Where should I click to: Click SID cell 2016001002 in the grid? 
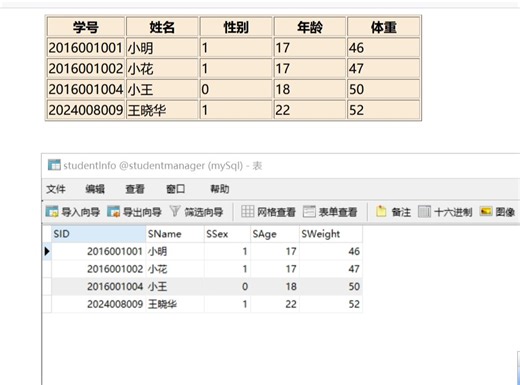coord(99,269)
